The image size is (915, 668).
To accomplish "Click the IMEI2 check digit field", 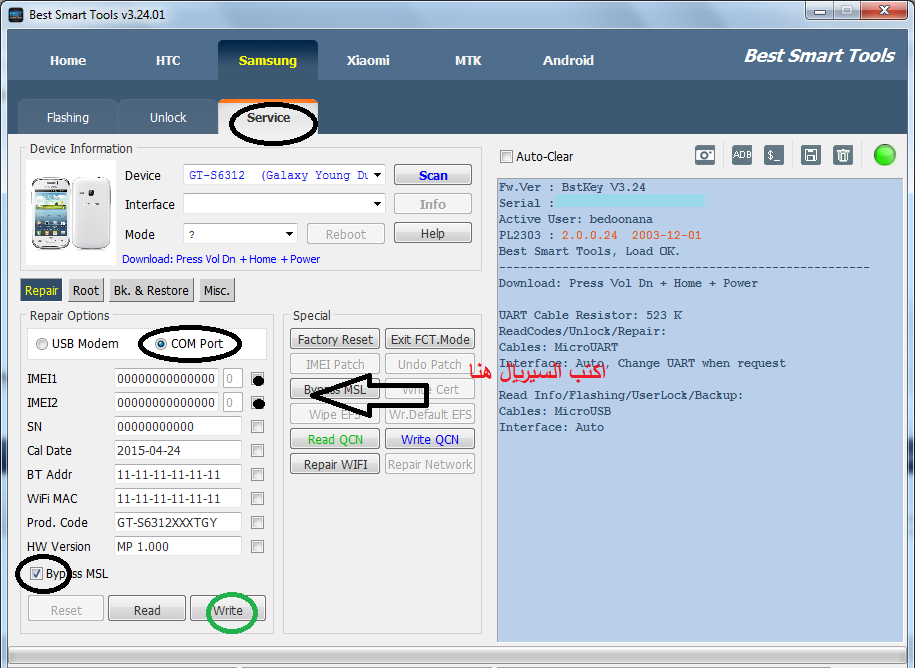I will (x=232, y=403).
